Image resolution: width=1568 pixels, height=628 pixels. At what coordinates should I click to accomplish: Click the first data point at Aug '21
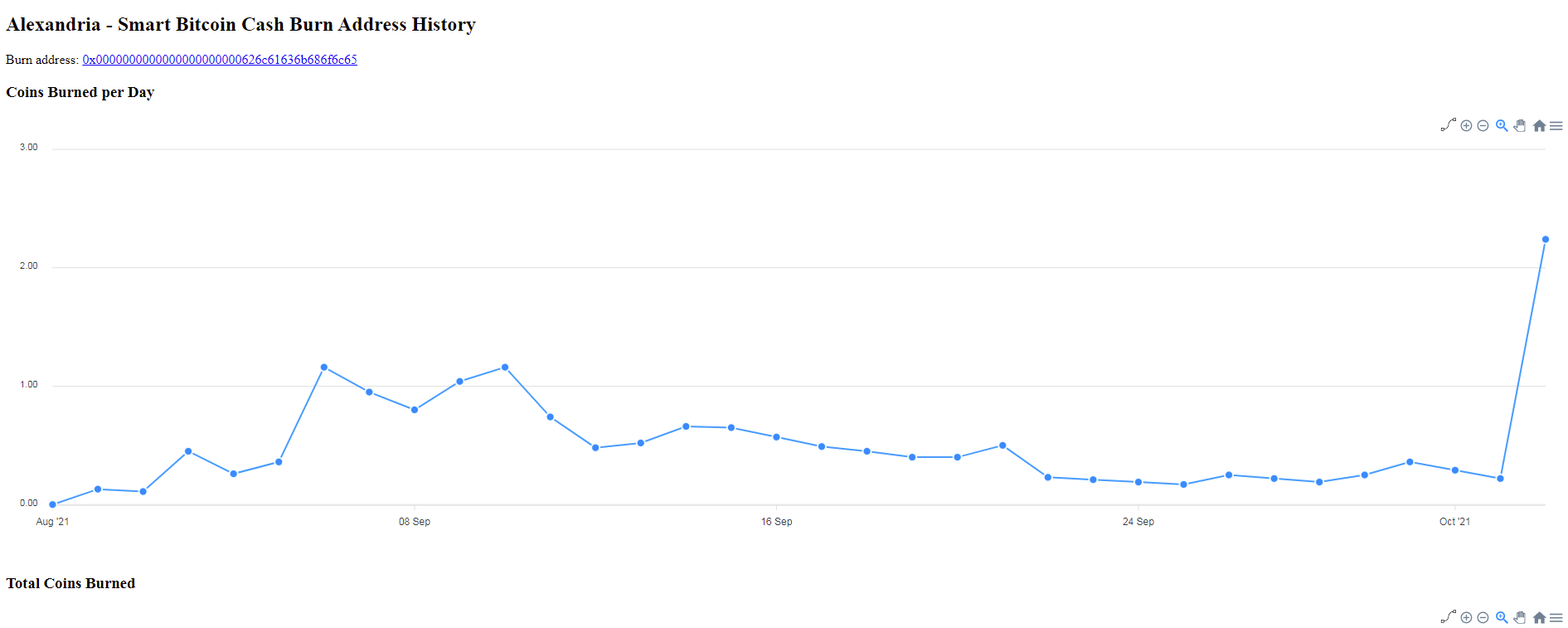[x=53, y=504]
